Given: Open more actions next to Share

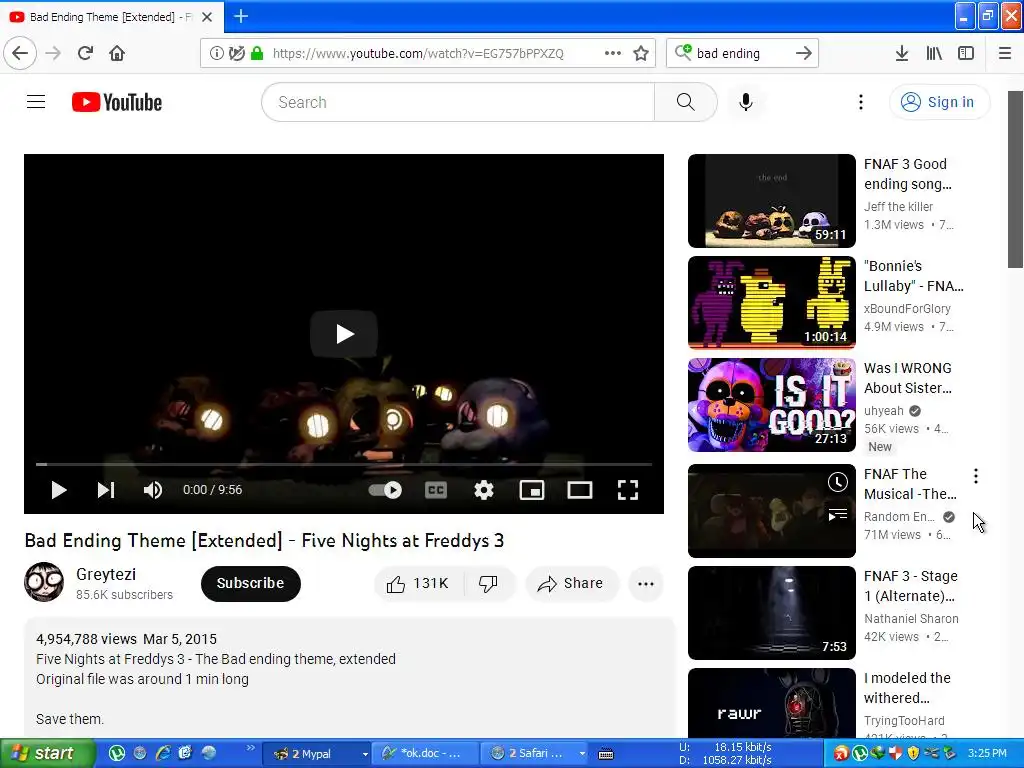Looking at the screenshot, I should click(646, 583).
